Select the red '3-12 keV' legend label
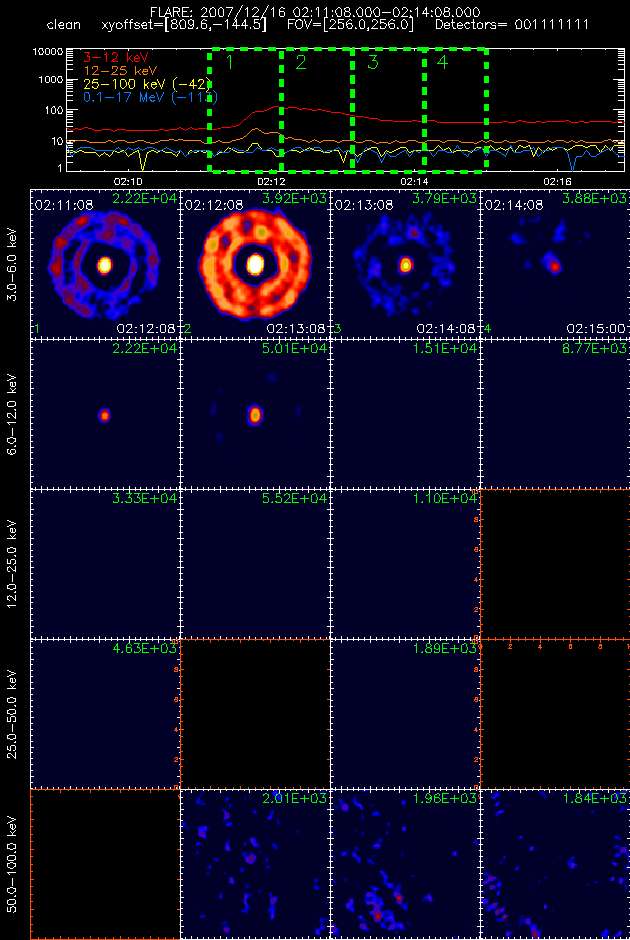This screenshot has width=630, height=940. (116, 58)
